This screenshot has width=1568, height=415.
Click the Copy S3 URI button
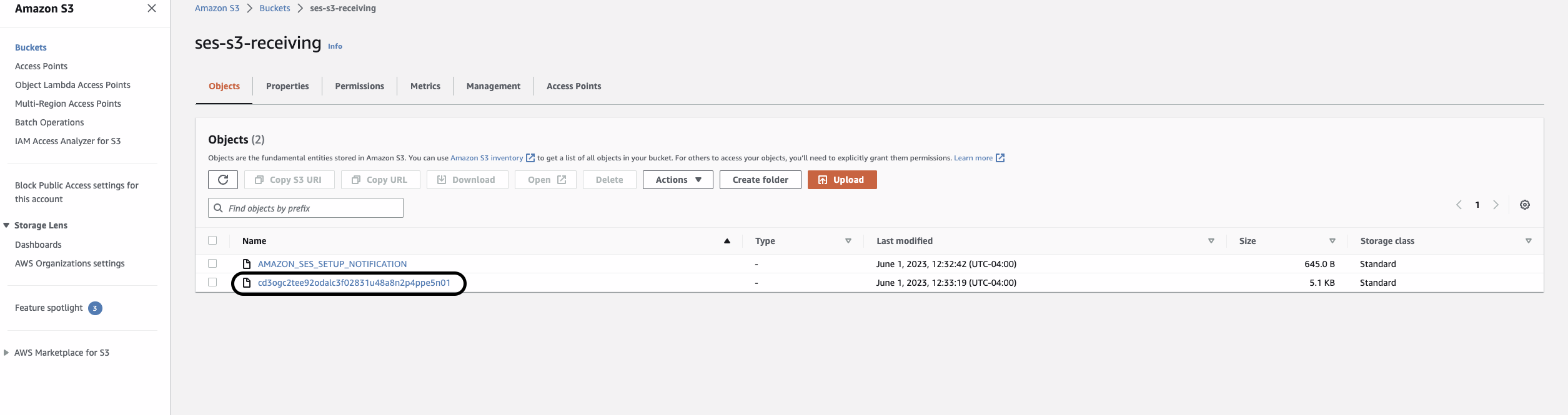click(x=289, y=180)
